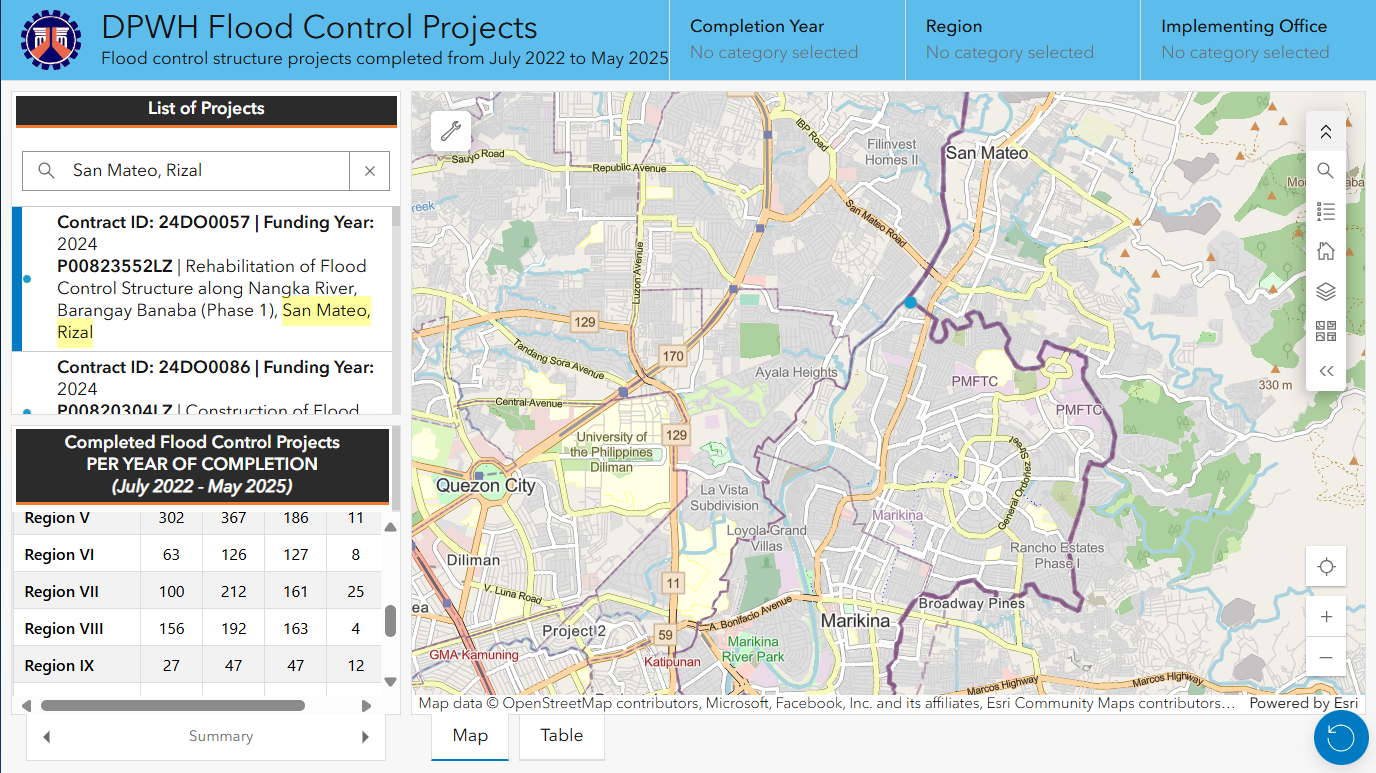Click the blue refresh circle button
The height and width of the screenshot is (773, 1376).
[x=1341, y=738]
